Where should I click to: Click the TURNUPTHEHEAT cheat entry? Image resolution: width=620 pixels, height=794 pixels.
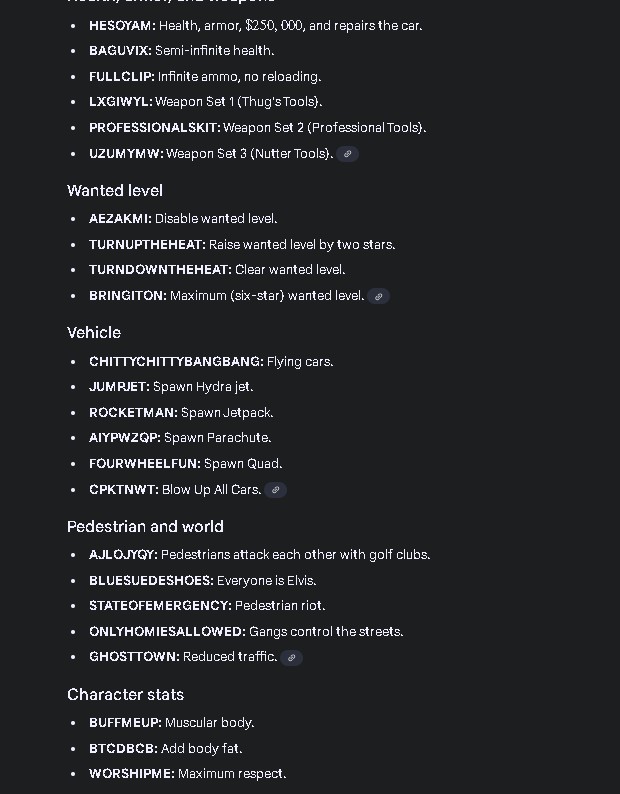(x=147, y=244)
